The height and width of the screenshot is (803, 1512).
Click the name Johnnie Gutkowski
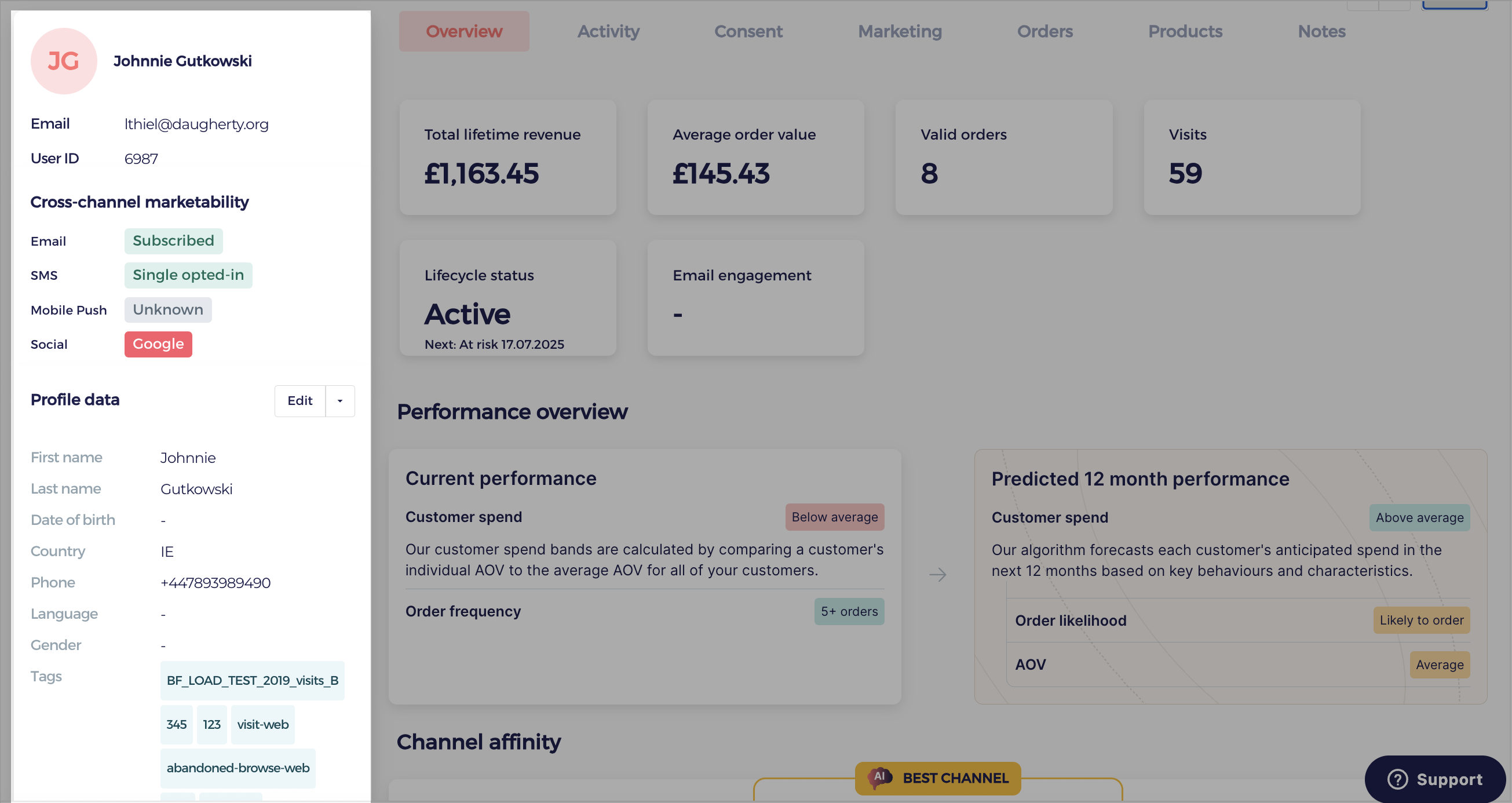point(182,61)
